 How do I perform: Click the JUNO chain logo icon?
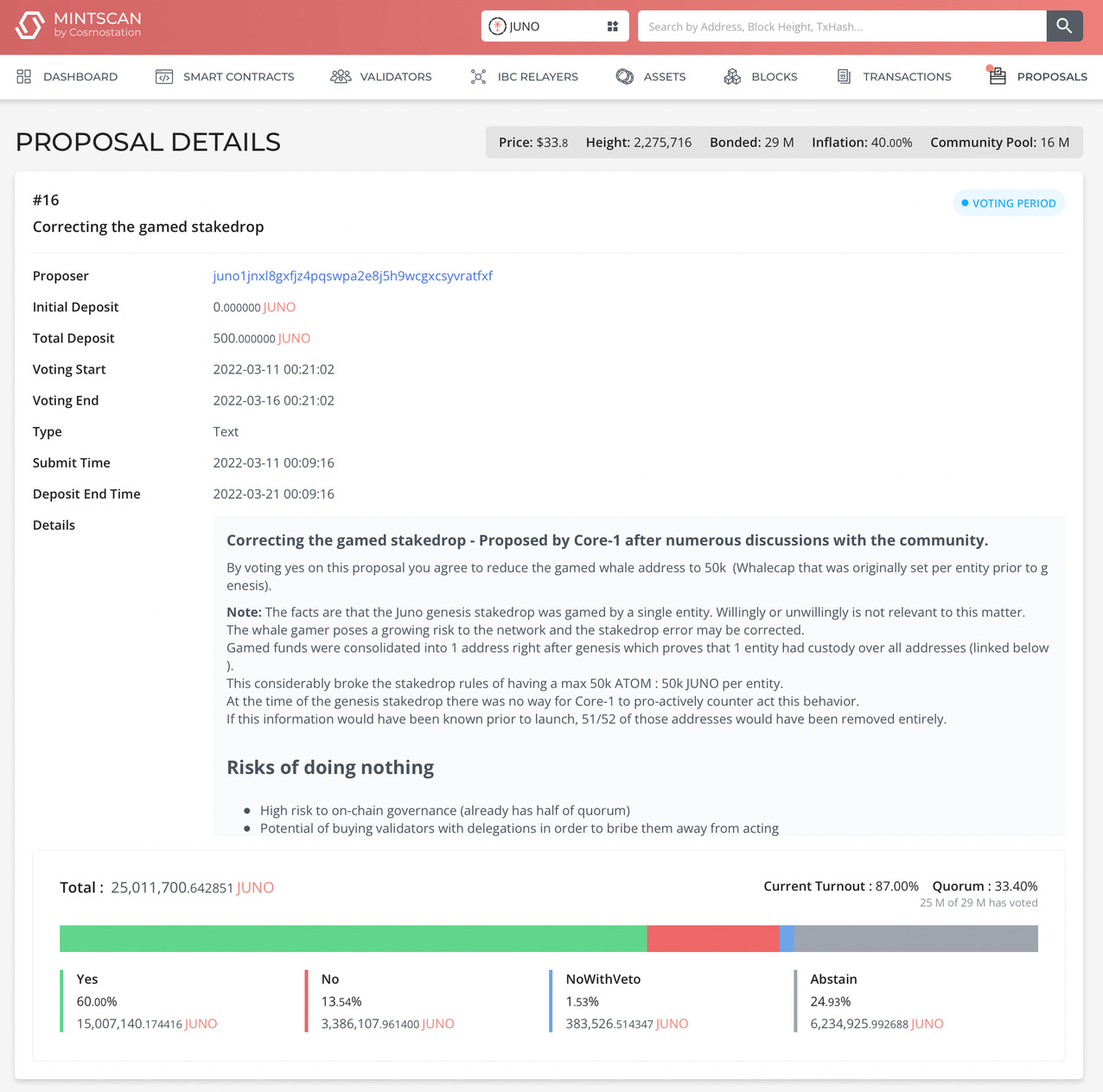click(x=497, y=26)
